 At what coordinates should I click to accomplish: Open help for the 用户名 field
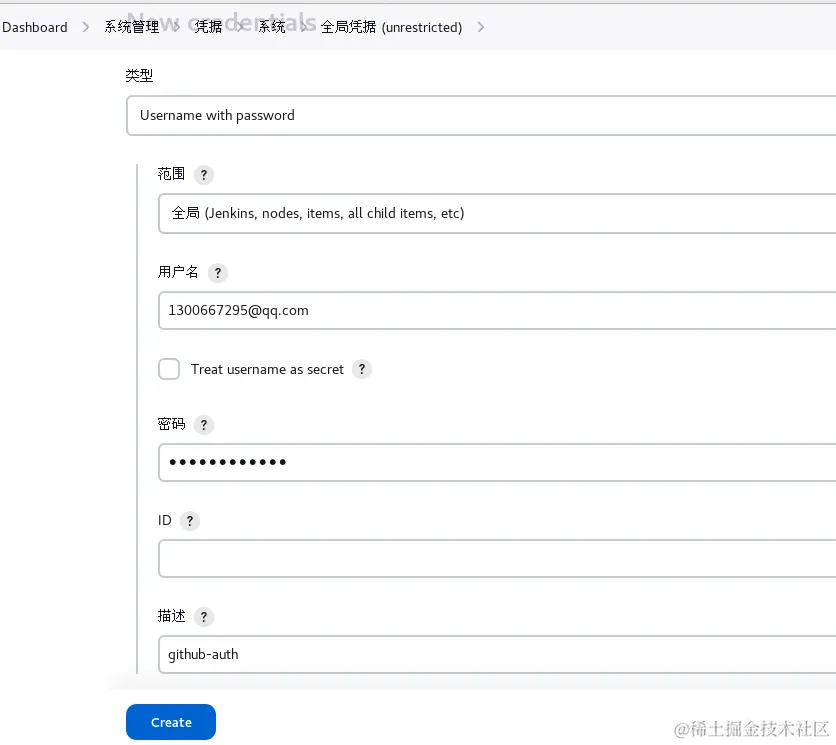pos(218,273)
